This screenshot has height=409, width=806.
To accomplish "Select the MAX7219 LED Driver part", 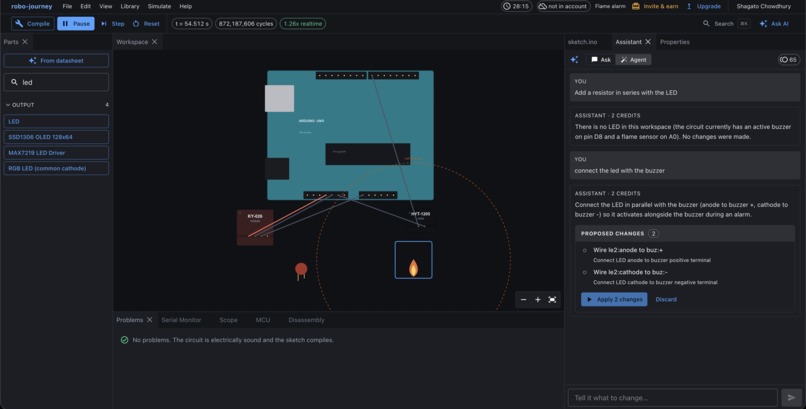I will point(57,153).
